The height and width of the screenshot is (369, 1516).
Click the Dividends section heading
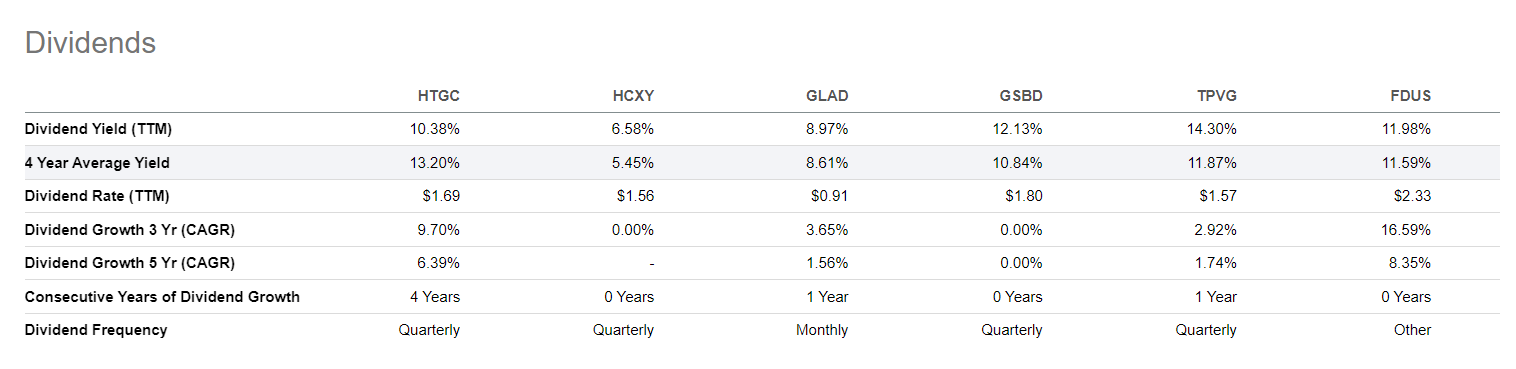tap(90, 43)
